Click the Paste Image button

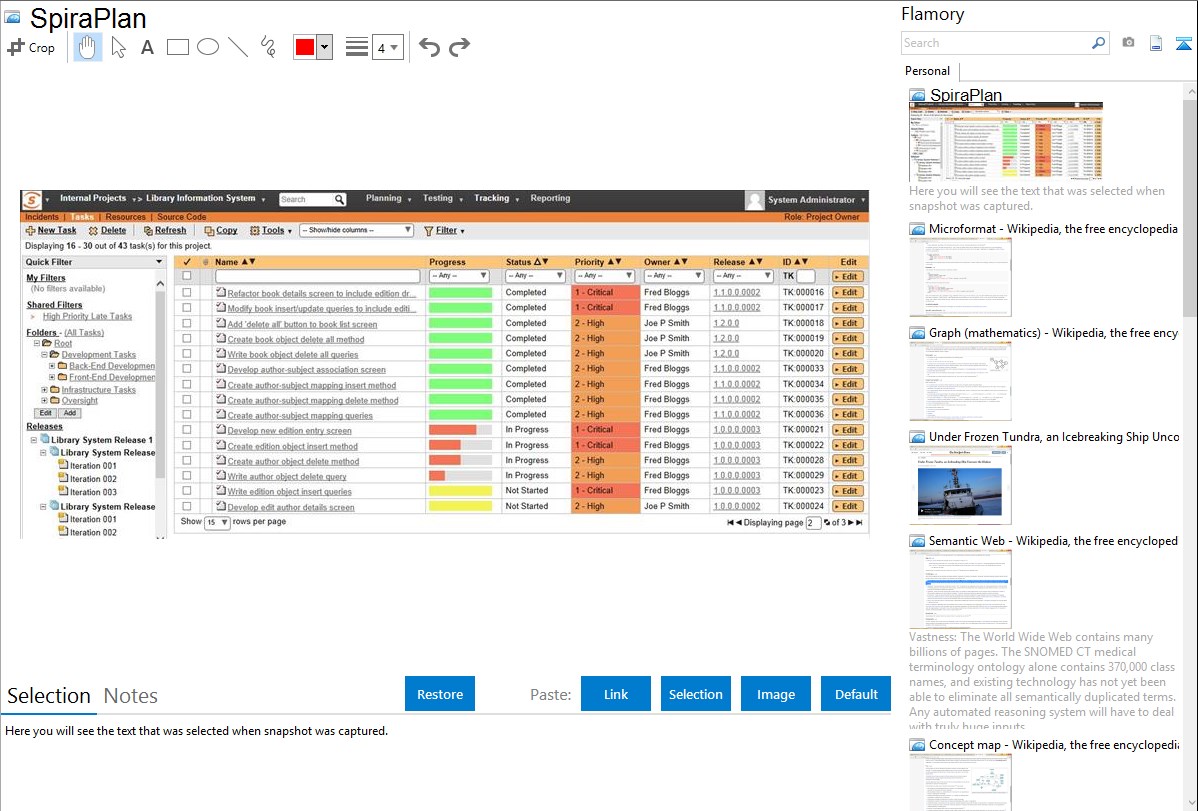[776, 694]
